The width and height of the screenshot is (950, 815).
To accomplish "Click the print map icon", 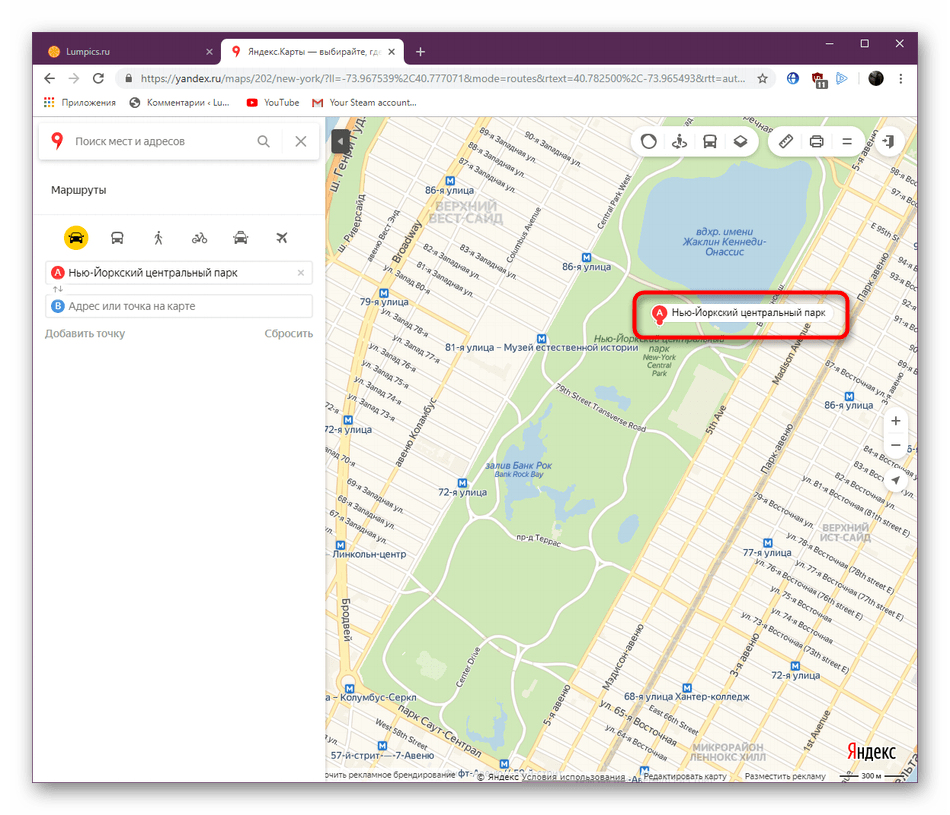I will pos(816,142).
